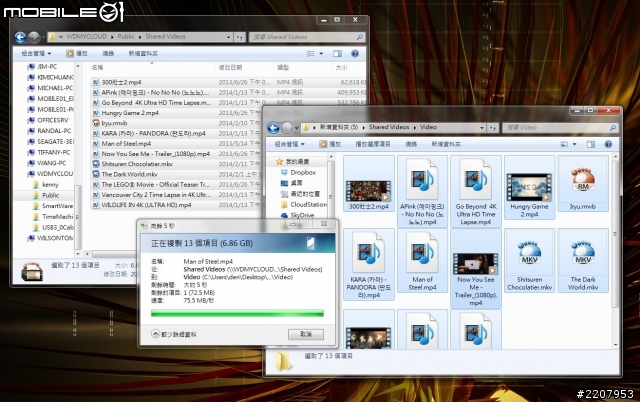Select WDMYCLOUD node in tree

[50, 173]
